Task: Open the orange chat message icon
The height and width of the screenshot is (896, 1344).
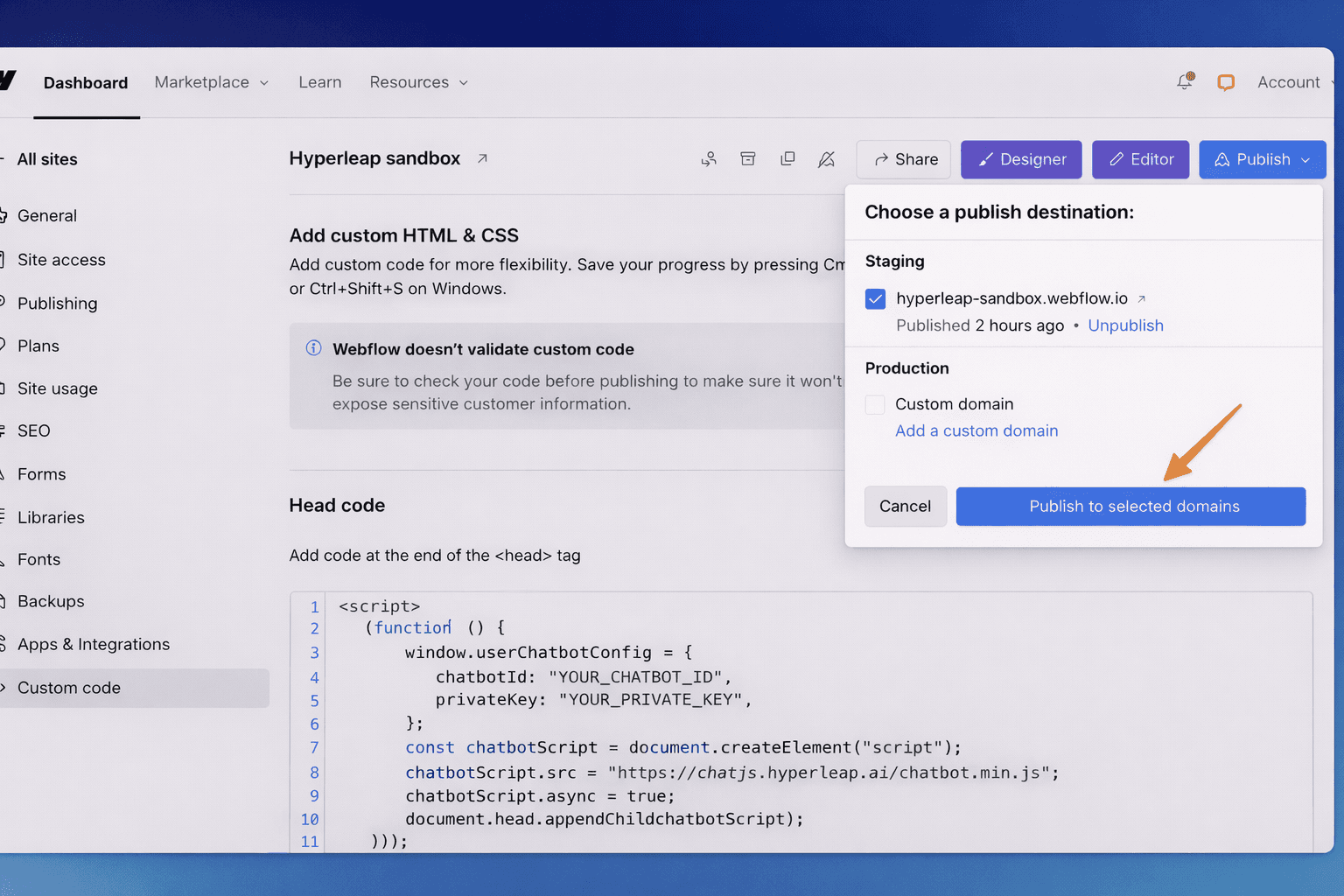Action: [x=1226, y=82]
